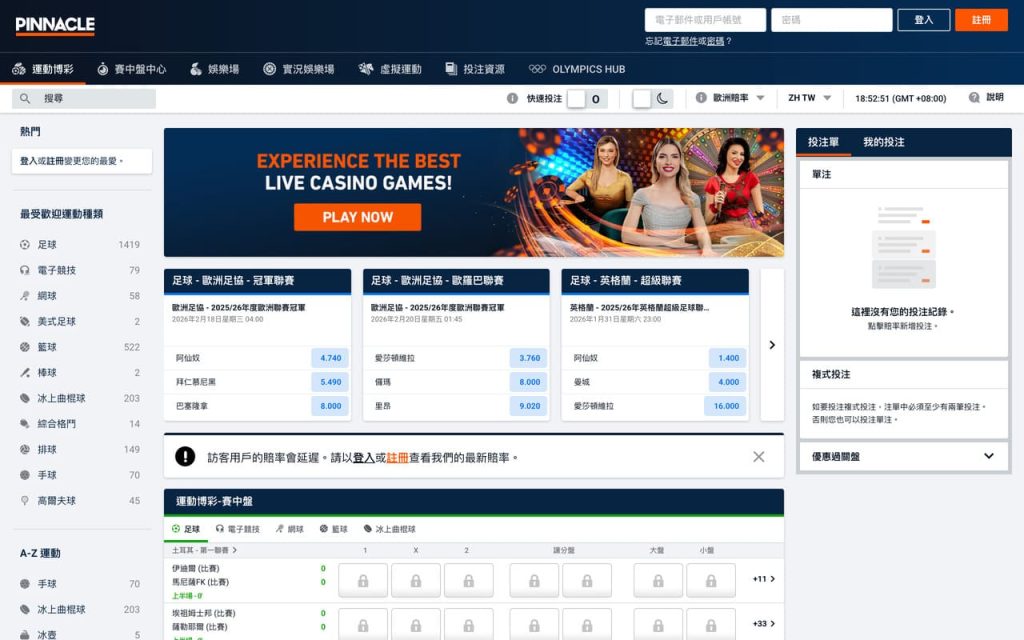
Task: Click the PLAY NOW banner button
Action: click(357, 217)
